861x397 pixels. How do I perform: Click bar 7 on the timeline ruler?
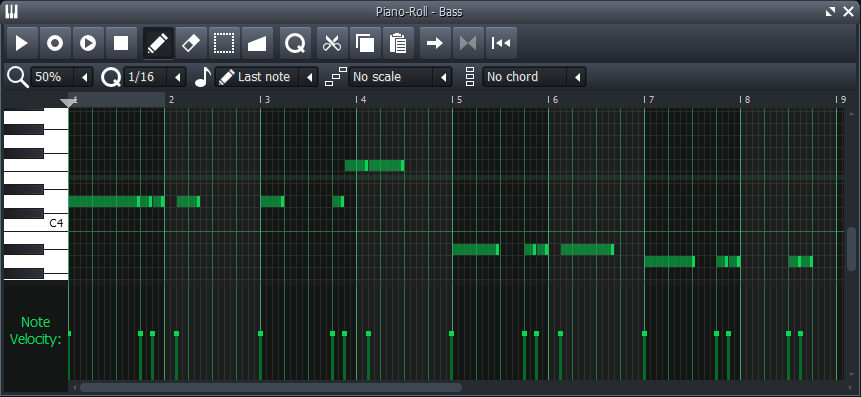coord(651,99)
